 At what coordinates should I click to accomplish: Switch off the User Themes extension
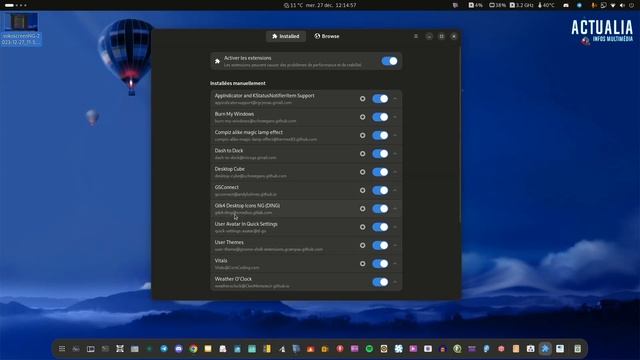[x=380, y=245]
